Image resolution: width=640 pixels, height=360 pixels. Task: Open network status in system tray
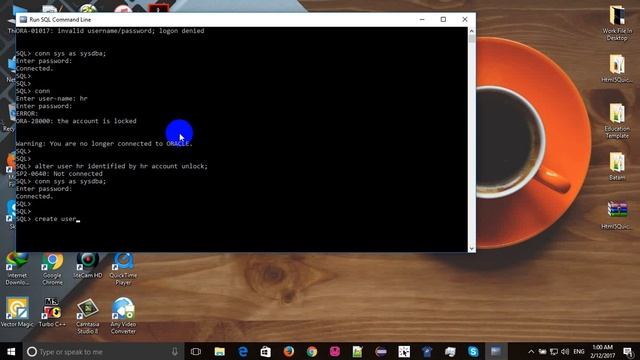click(x=554, y=351)
